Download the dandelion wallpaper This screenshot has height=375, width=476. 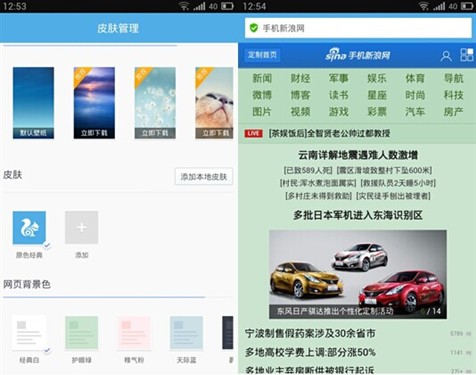tap(155, 103)
